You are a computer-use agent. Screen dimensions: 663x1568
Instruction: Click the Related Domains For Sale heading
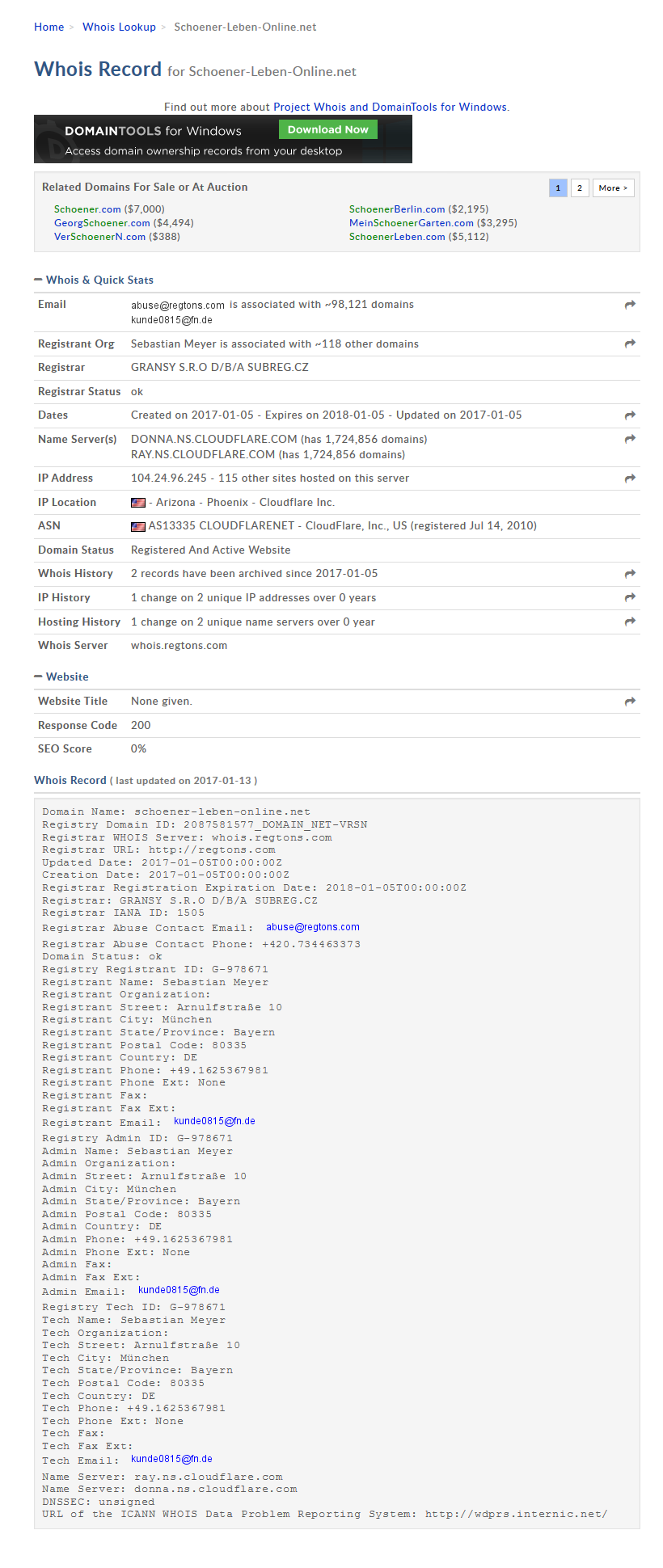click(x=145, y=187)
